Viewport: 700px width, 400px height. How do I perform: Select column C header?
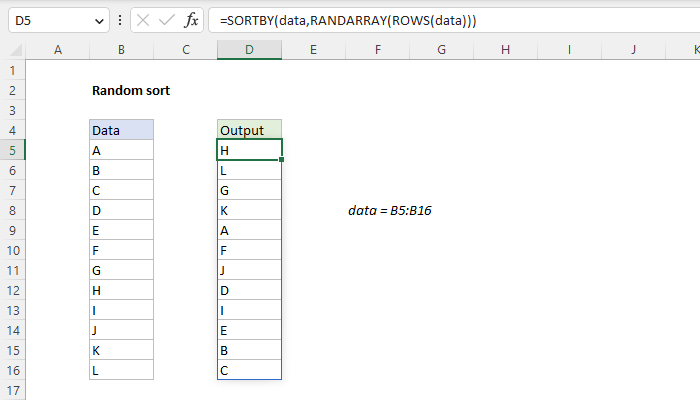click(x=186, y=50)
